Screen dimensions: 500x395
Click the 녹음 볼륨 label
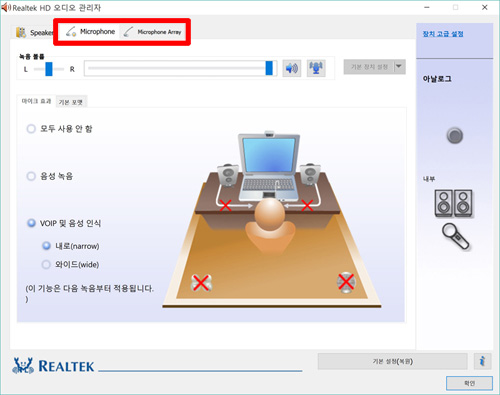(x=32, y=56)
